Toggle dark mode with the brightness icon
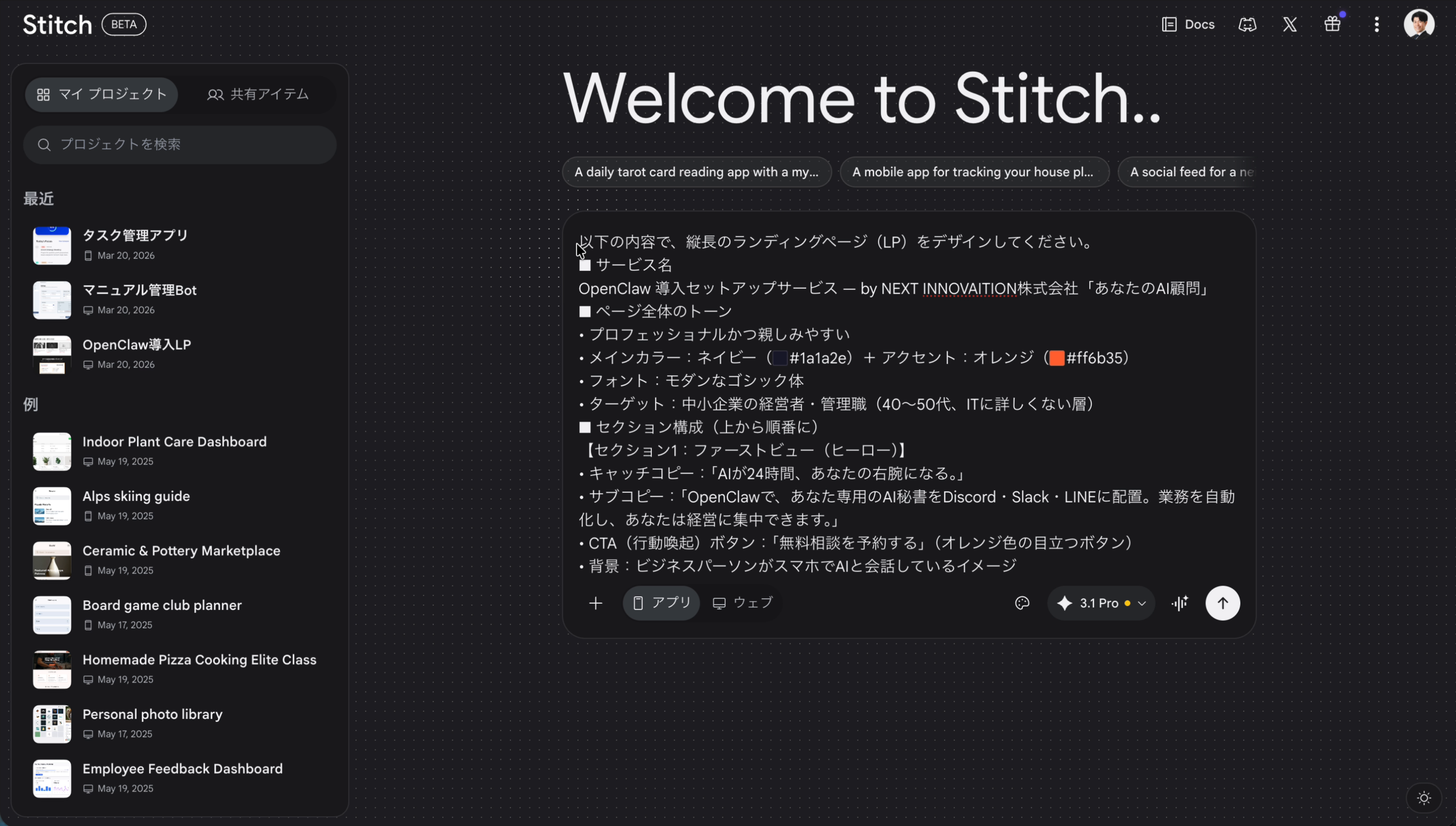The height and width of the screenshot is (826, 1456). click(1423, 797)
